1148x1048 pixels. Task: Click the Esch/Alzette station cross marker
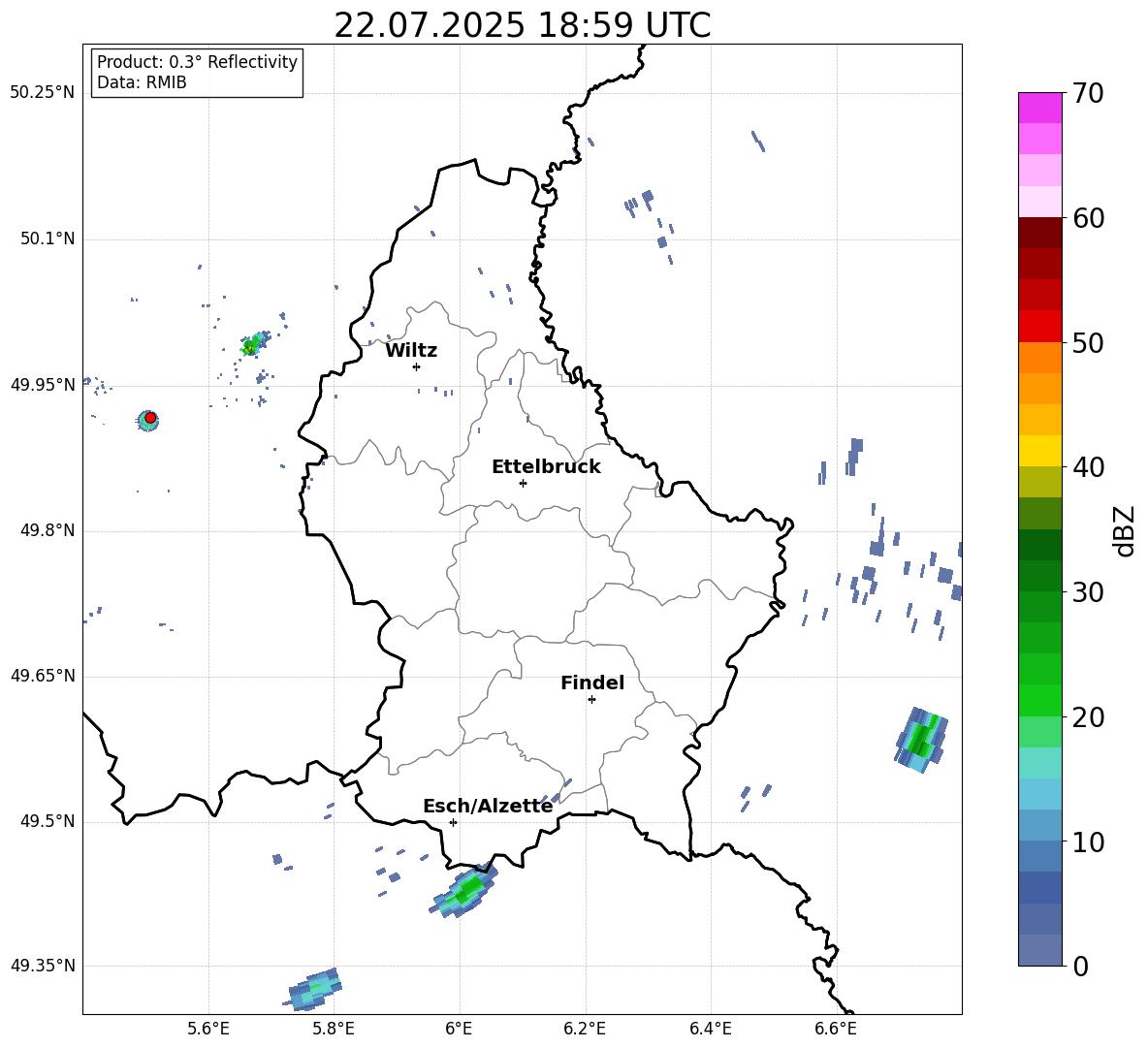tap(453, 822)
